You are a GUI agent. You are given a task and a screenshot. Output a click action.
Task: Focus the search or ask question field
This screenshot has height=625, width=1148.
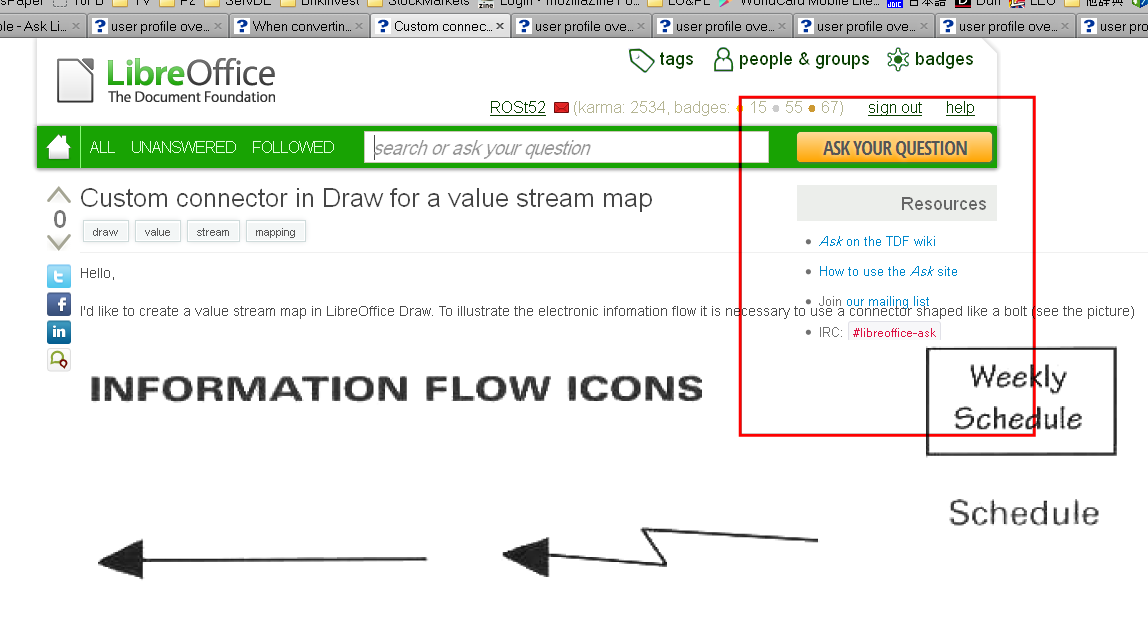[566, 148]
